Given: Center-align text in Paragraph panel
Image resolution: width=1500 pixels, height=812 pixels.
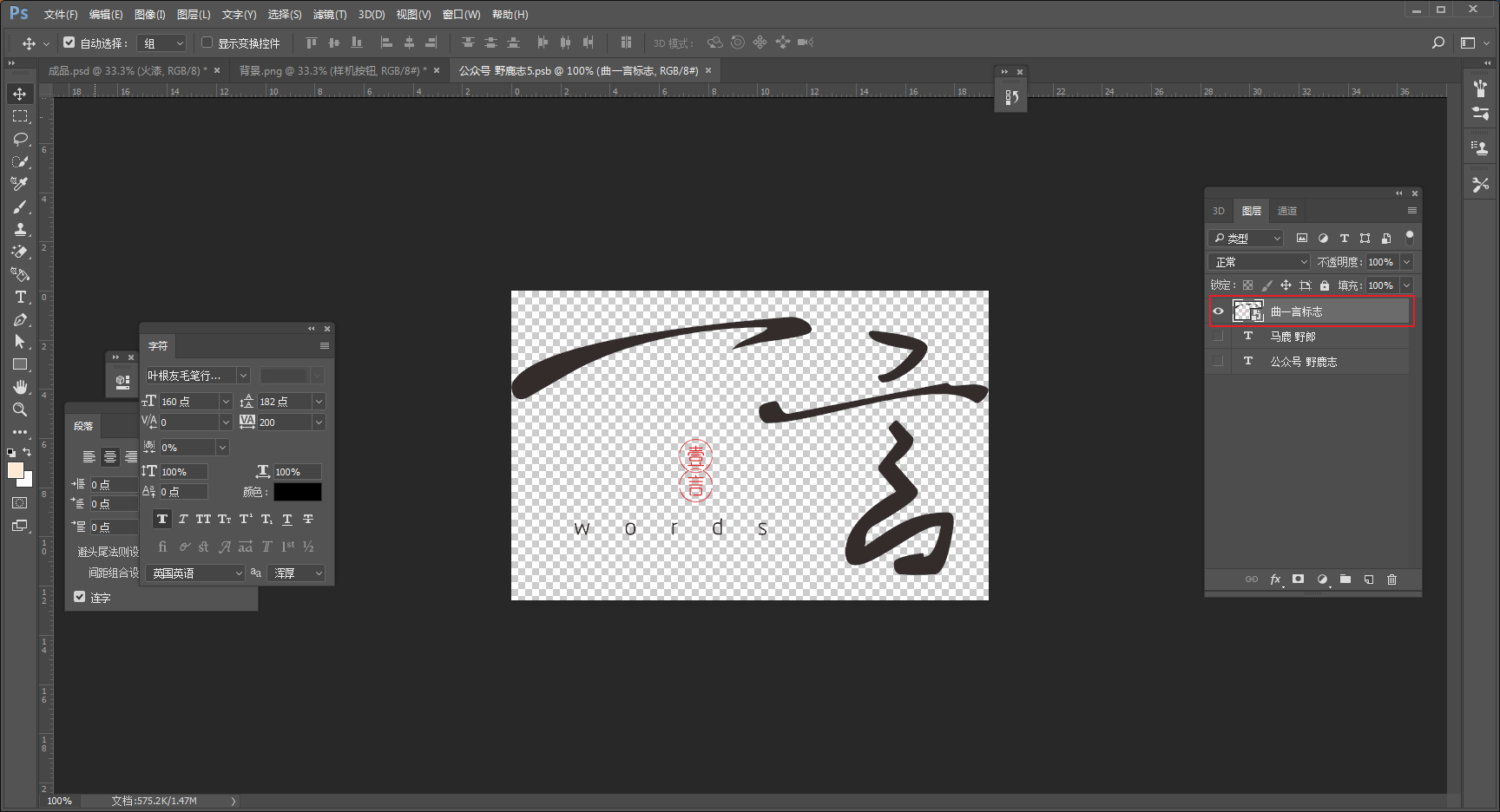Looking at the screenshot, I should point(110,457).
